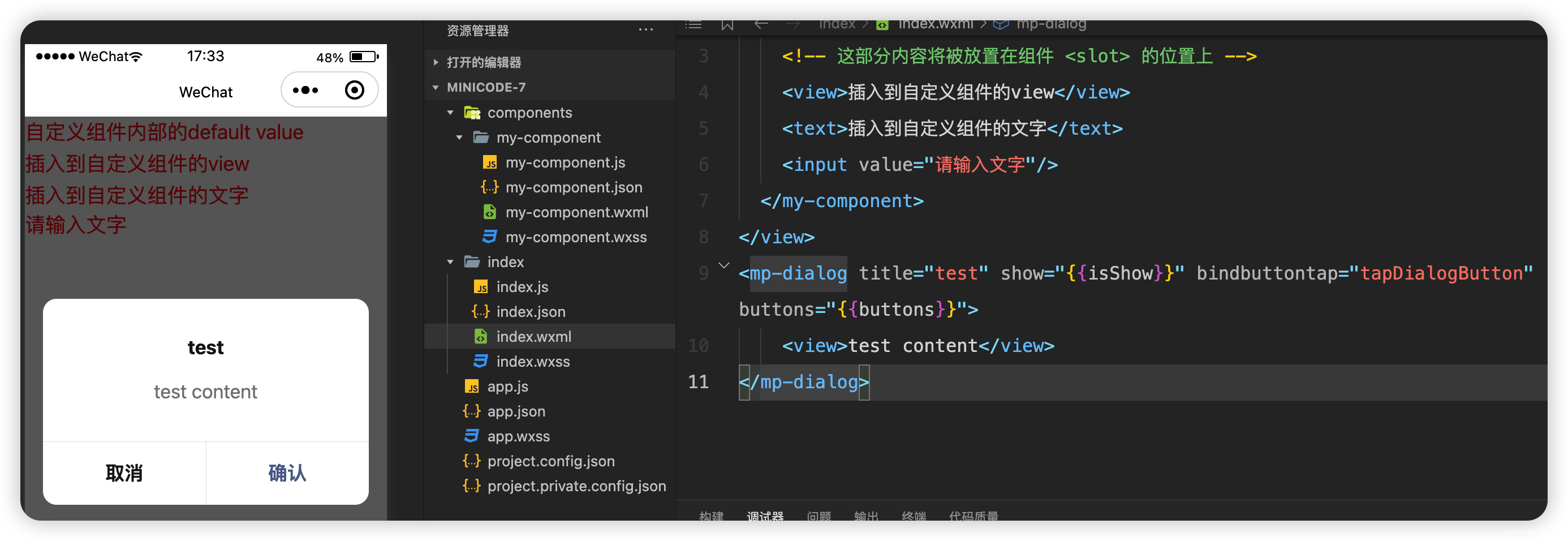The width and height of the screenshot is (1568, 541).
Task: Fold the mp-dialog block at line 9
Action: [x=723, y=265]
